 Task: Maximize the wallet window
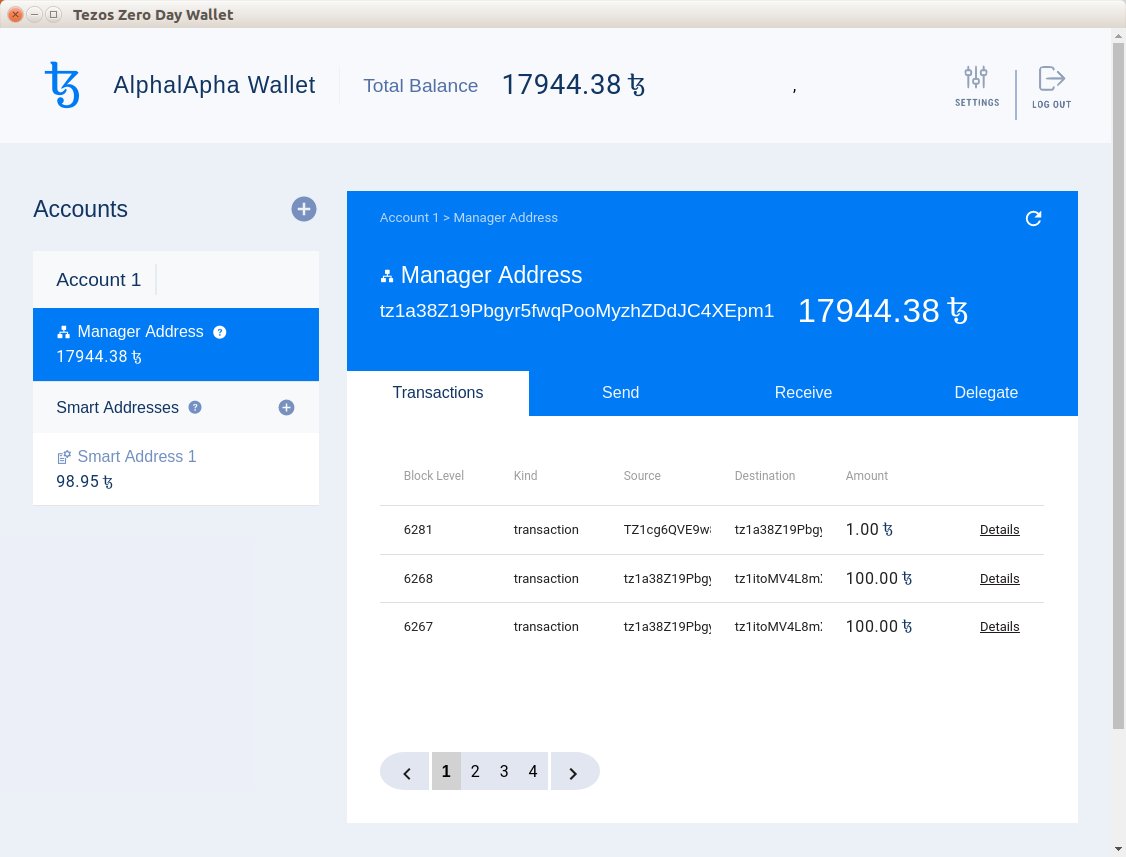(x=53, y=14)
